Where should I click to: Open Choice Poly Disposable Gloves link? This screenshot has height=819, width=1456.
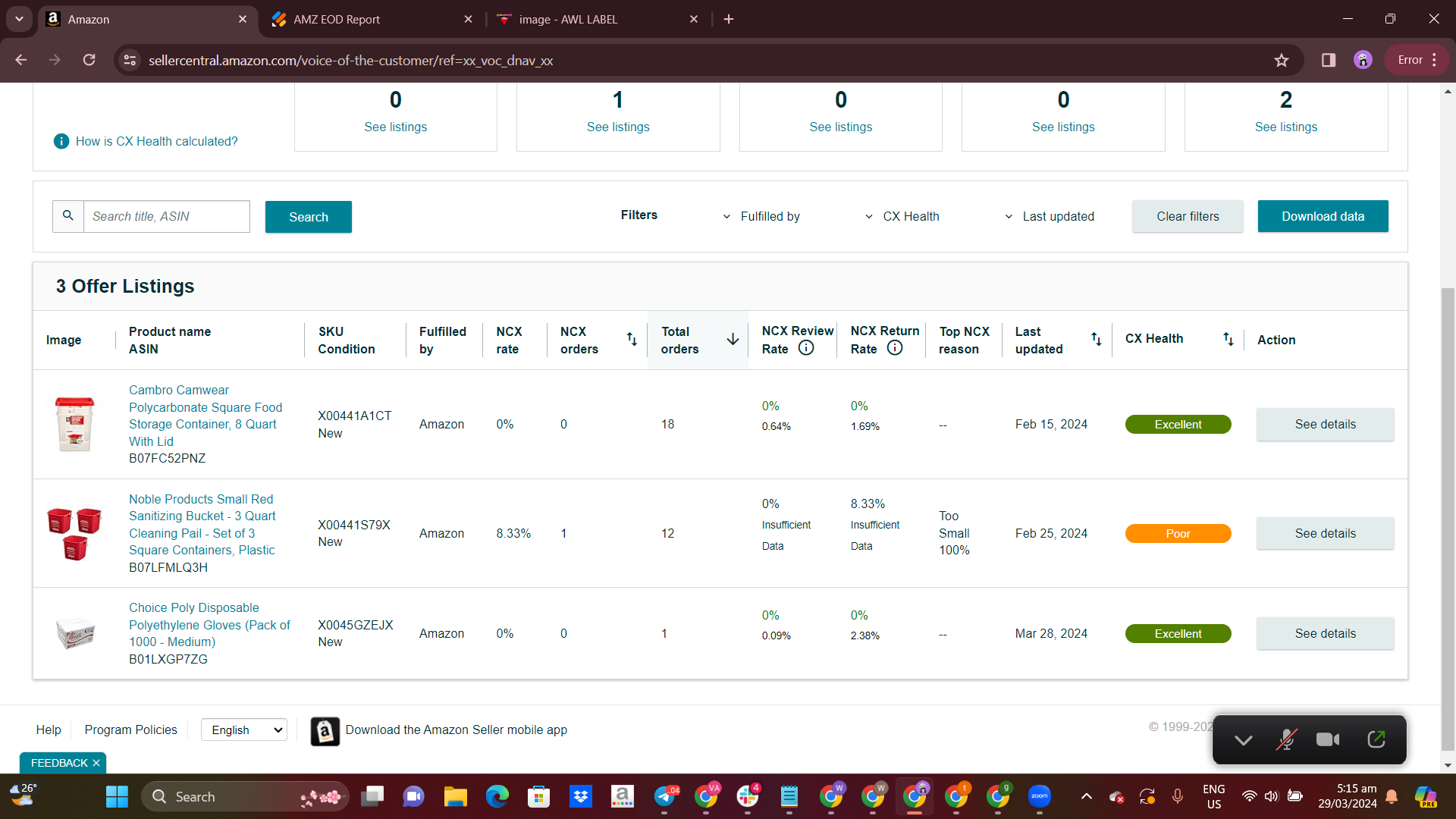click(x=209, y=625)
